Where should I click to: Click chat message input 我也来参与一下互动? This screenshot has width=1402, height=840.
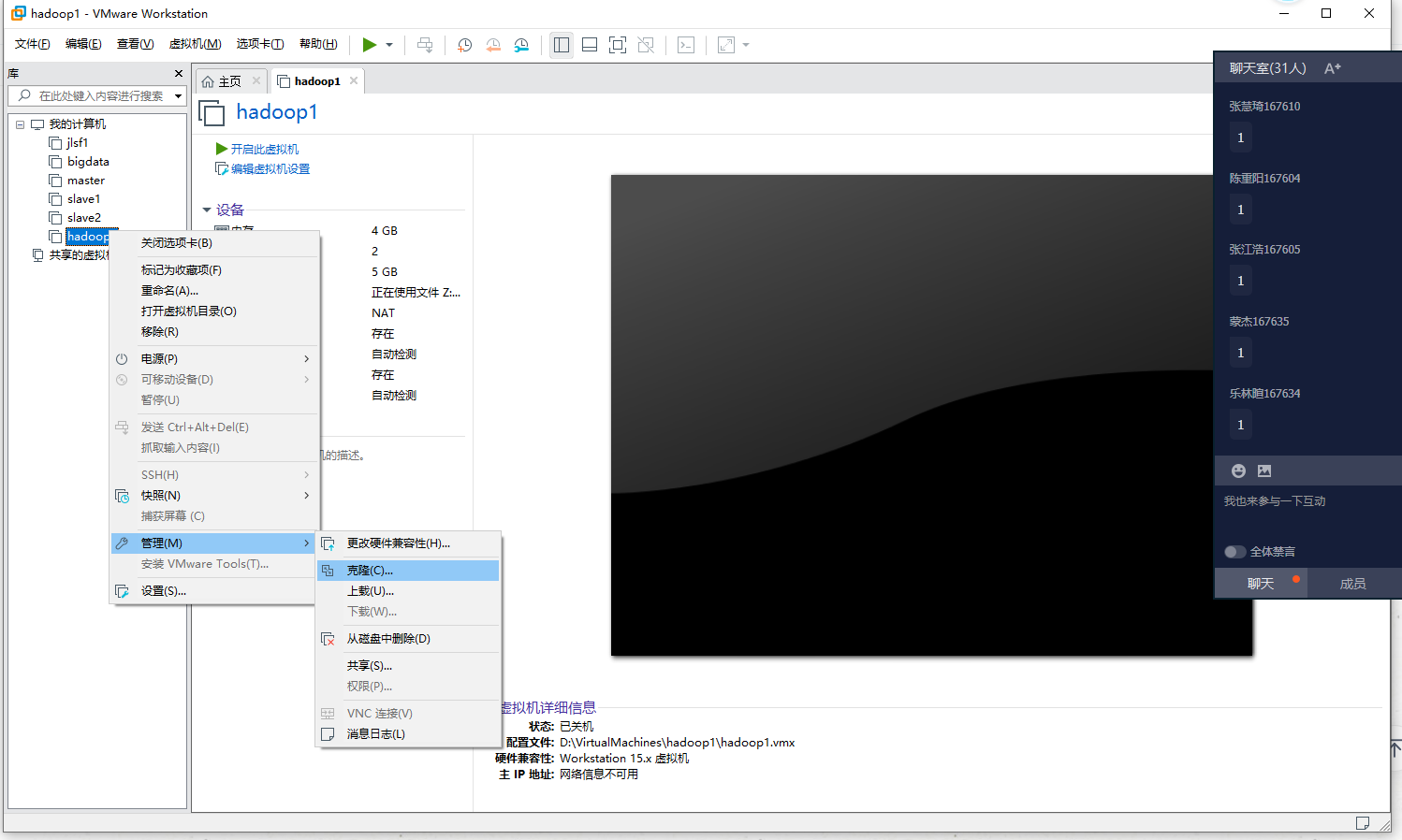pos(1307,501)
